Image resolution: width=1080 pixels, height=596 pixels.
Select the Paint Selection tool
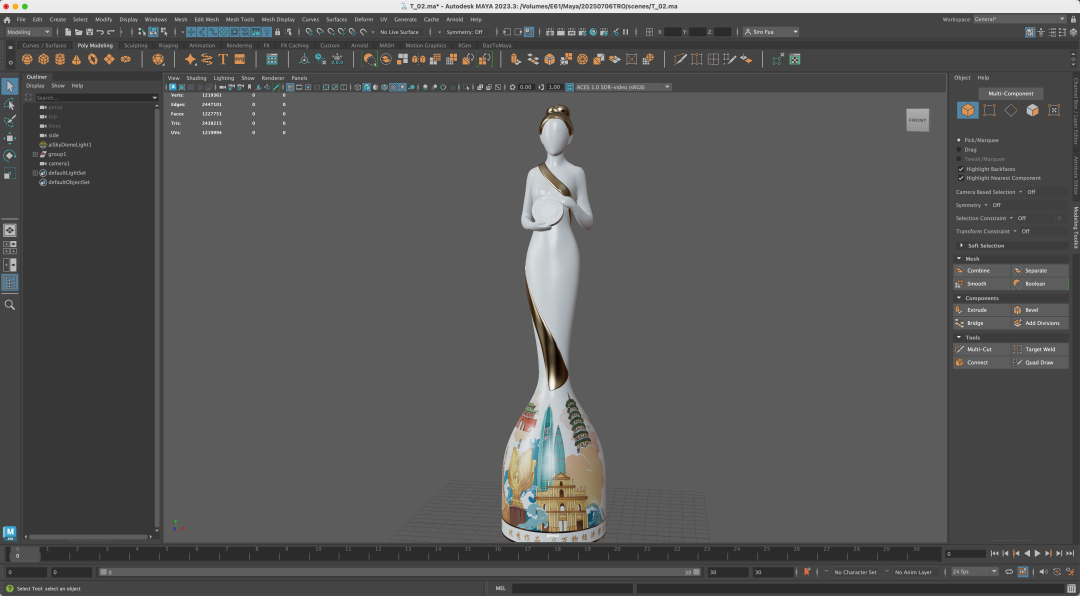[x=10, y=121]
